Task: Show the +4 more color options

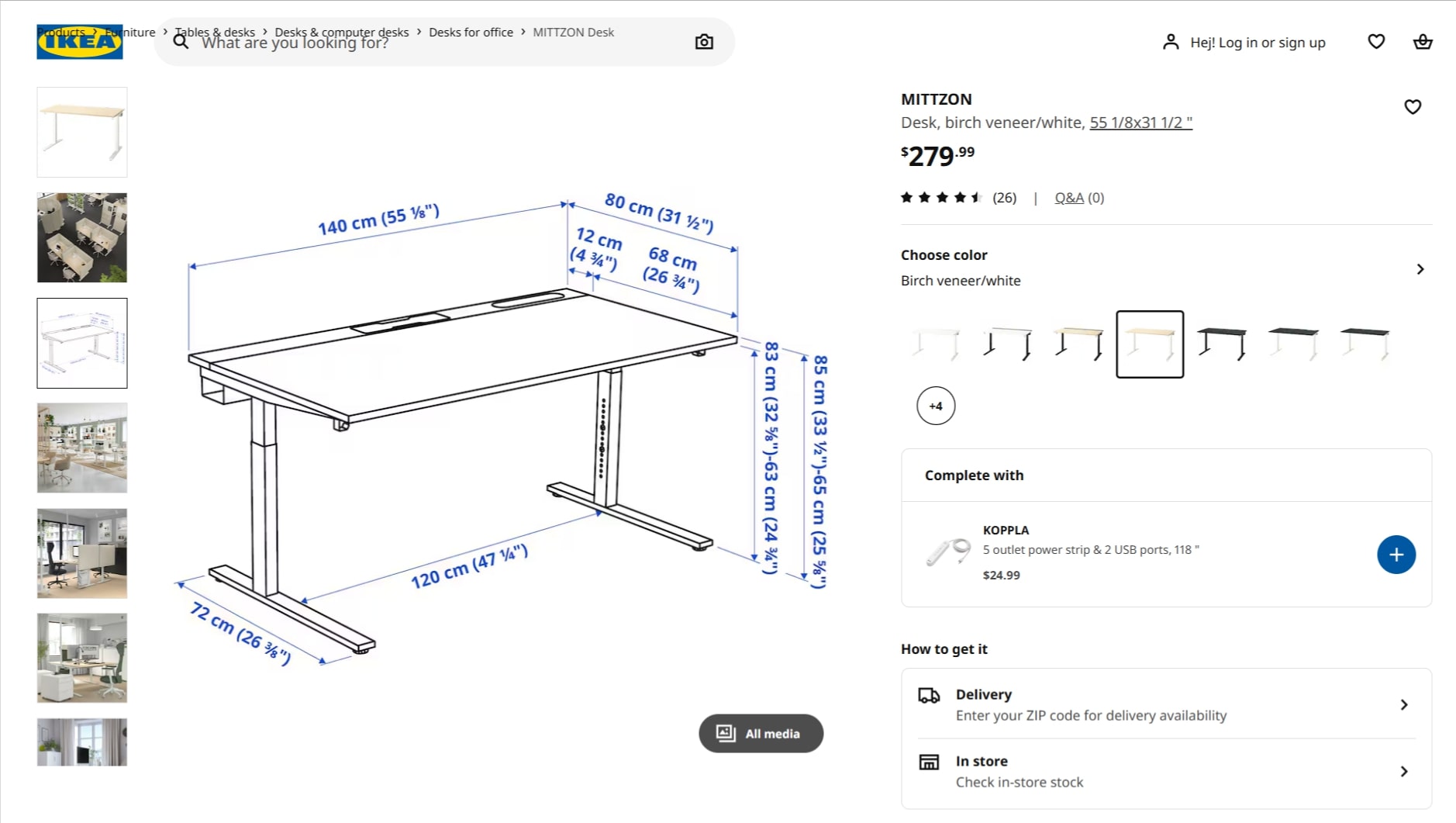Action: pyautogui.click(x=936, y=406)
